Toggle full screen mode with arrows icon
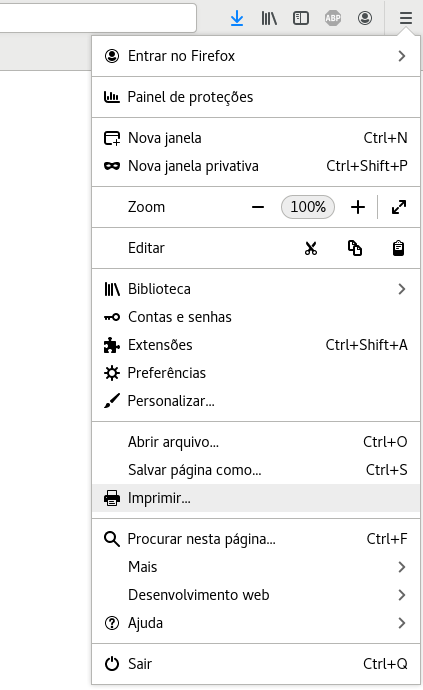The height and width of the screenshot is (690, 423). click(399, 207)
